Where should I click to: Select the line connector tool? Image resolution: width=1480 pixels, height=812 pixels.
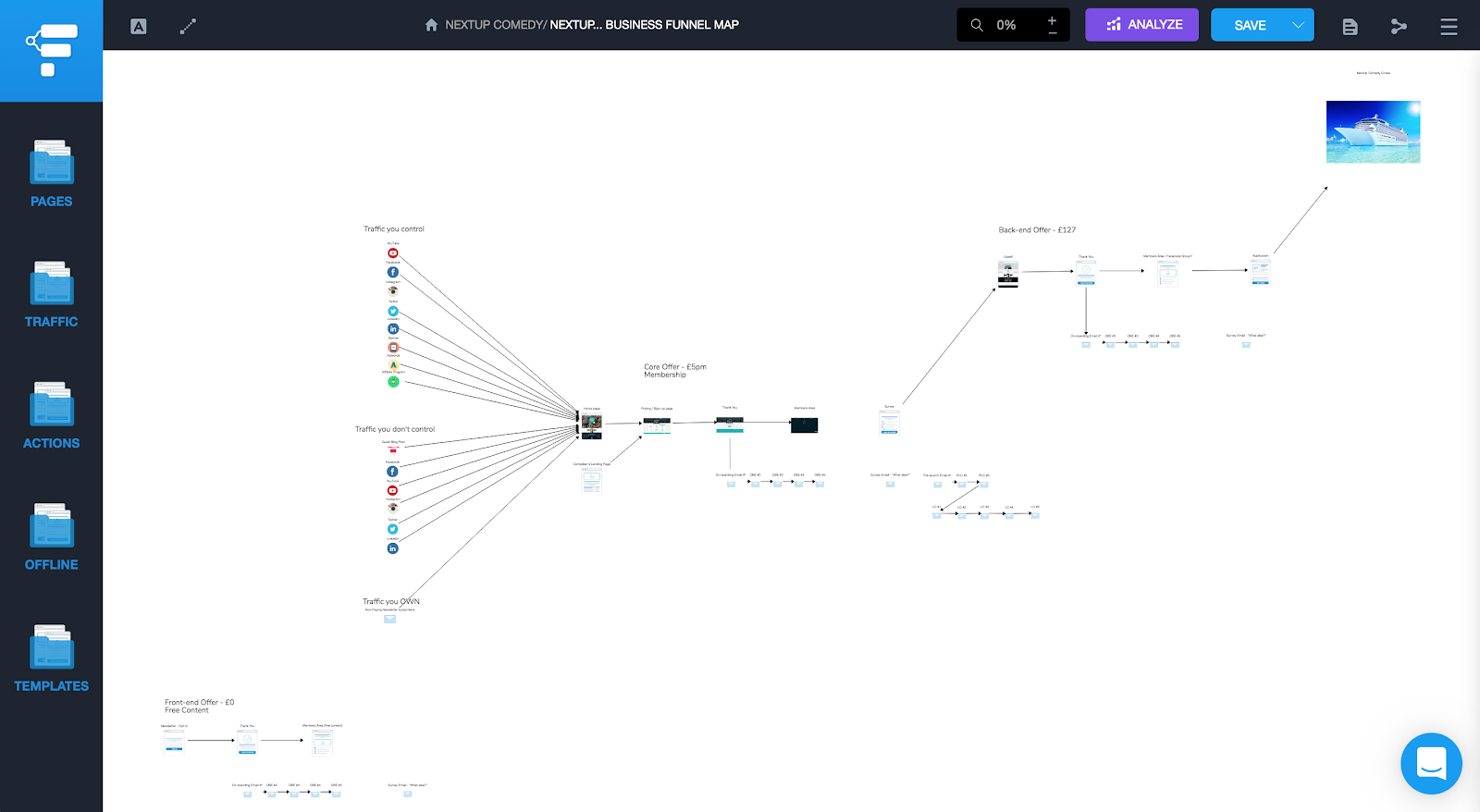click(188, 26)
